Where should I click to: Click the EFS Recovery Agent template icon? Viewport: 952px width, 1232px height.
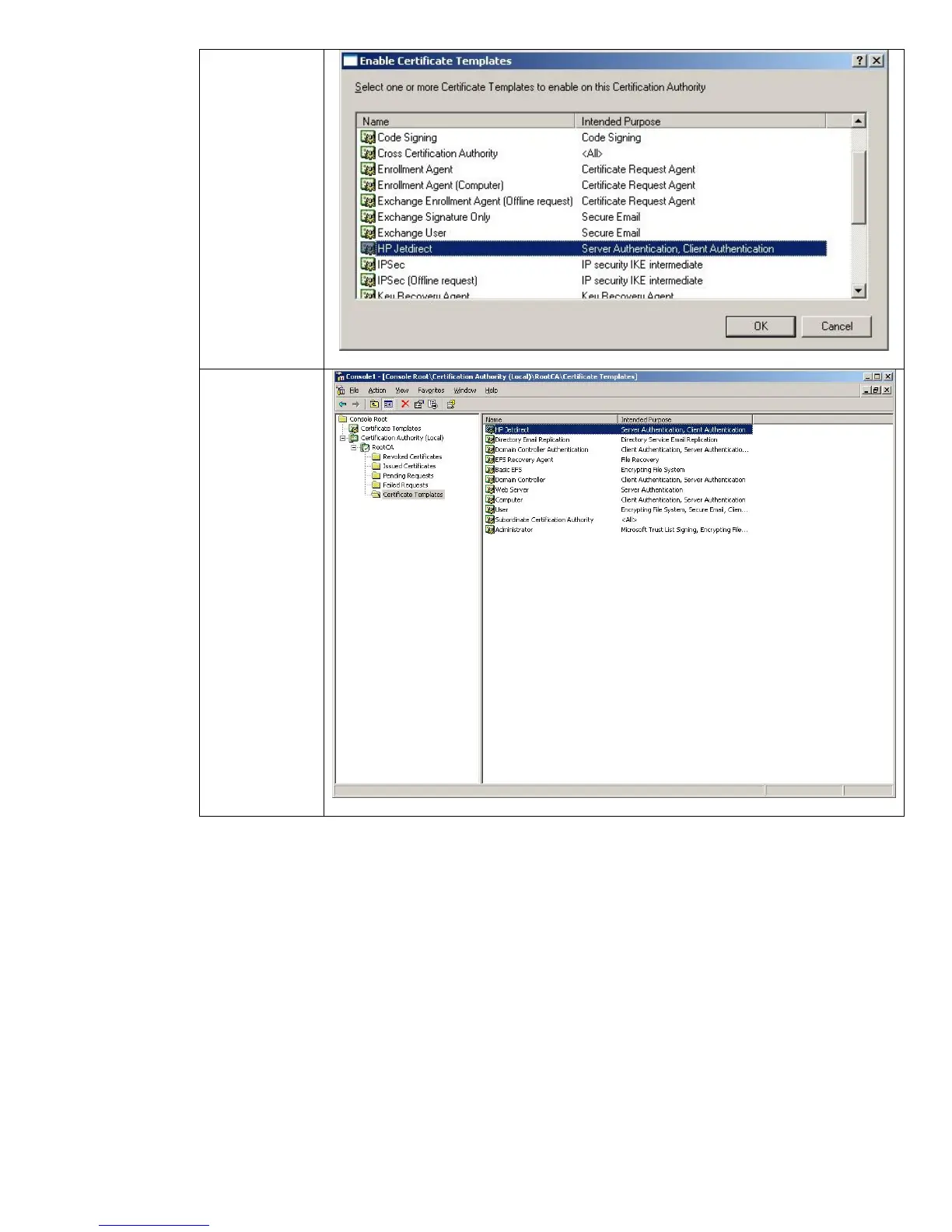pyautogui.click(x=490, y=460)
